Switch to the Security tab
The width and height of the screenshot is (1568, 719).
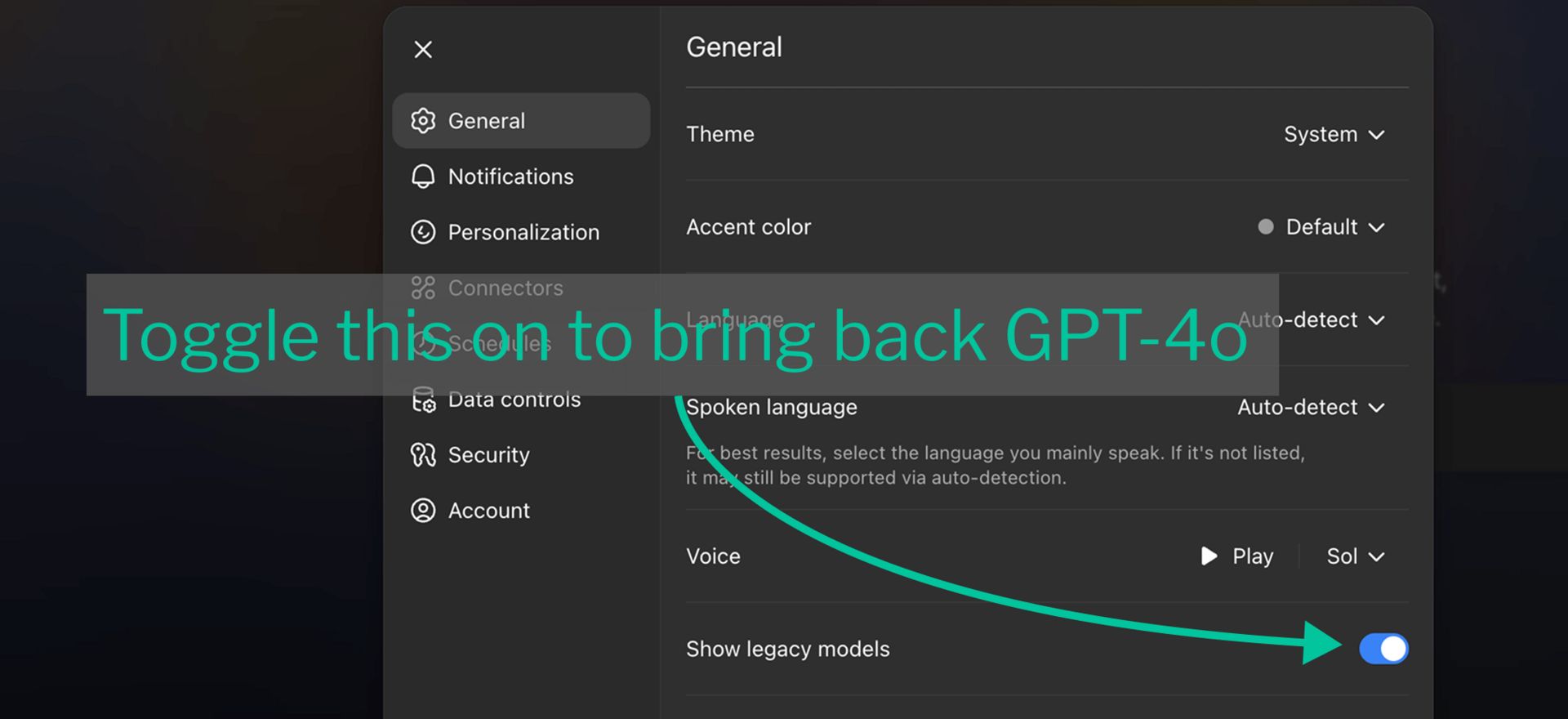point(521,455)
